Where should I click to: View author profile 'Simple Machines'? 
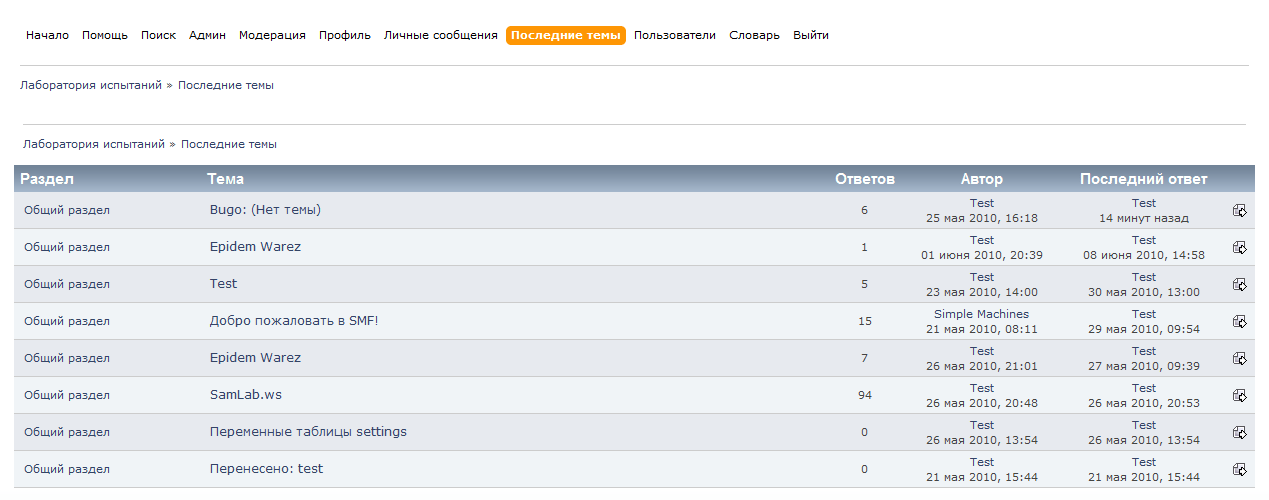(981, 314)
